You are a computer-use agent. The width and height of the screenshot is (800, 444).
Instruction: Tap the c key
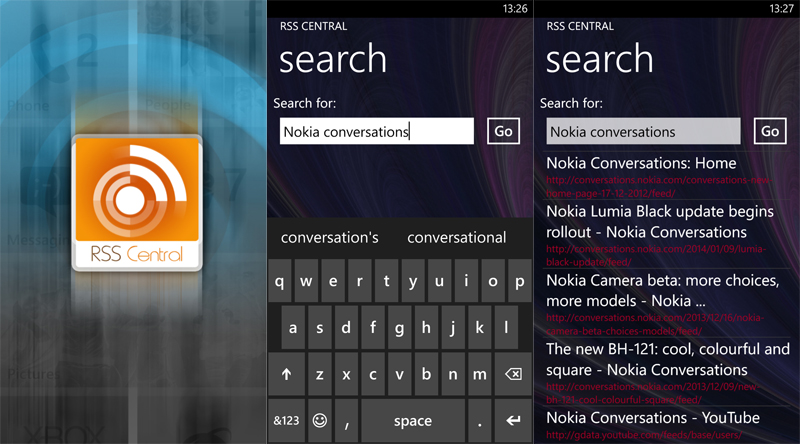[x=373, y=374]
